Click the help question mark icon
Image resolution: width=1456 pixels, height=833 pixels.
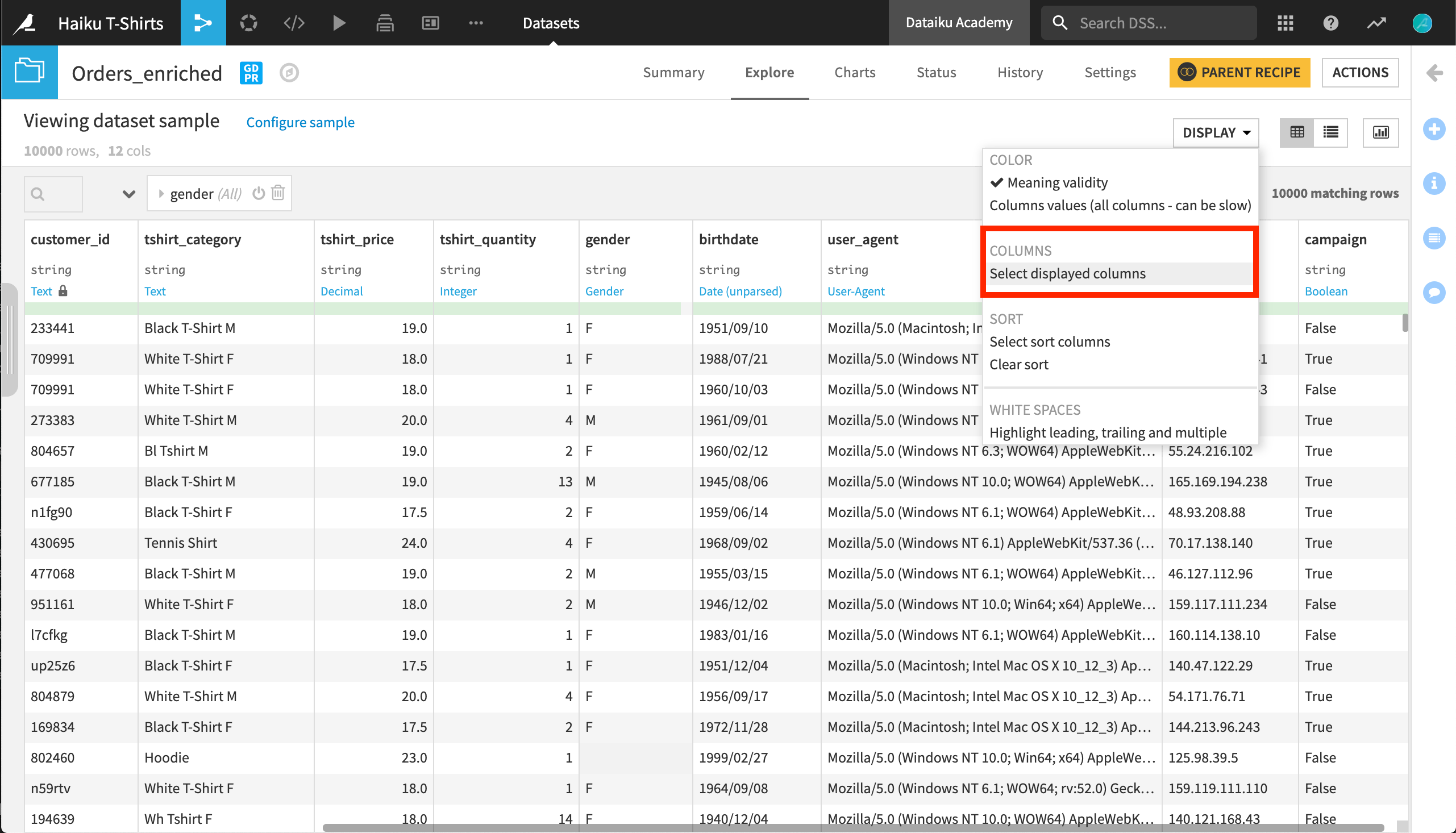point(1330,23)
